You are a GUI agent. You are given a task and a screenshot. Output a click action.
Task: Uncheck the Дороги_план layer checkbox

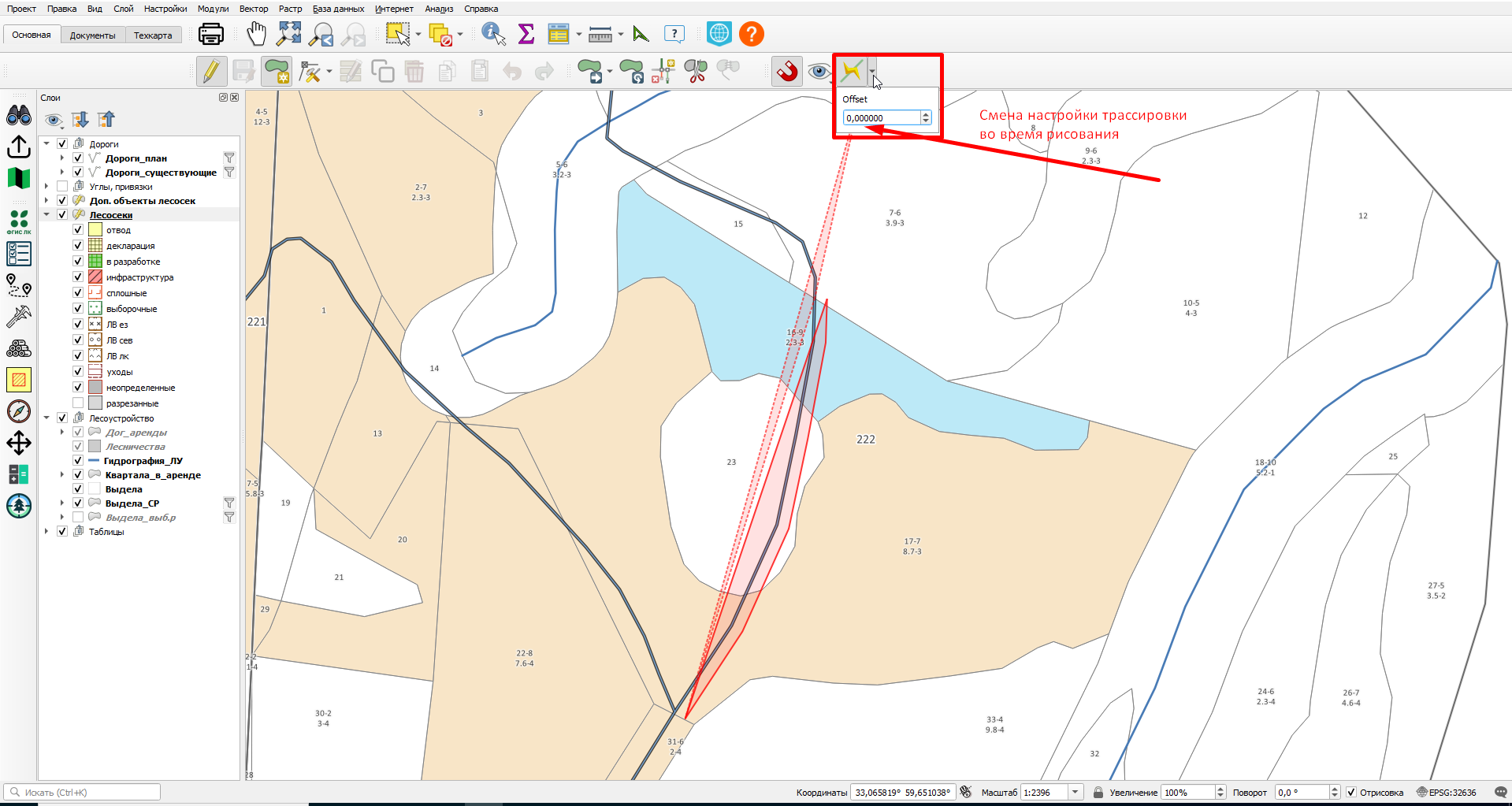tap(78, 158)
